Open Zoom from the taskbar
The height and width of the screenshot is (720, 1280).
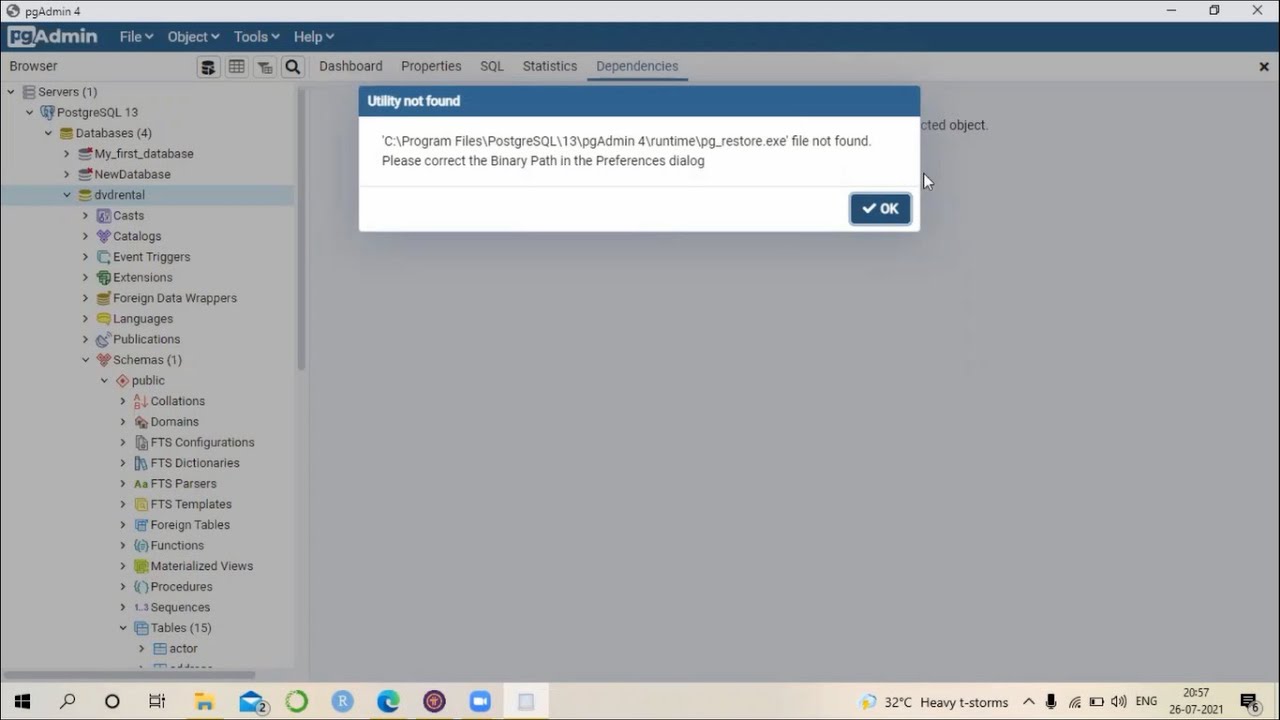tap(480, 702)
